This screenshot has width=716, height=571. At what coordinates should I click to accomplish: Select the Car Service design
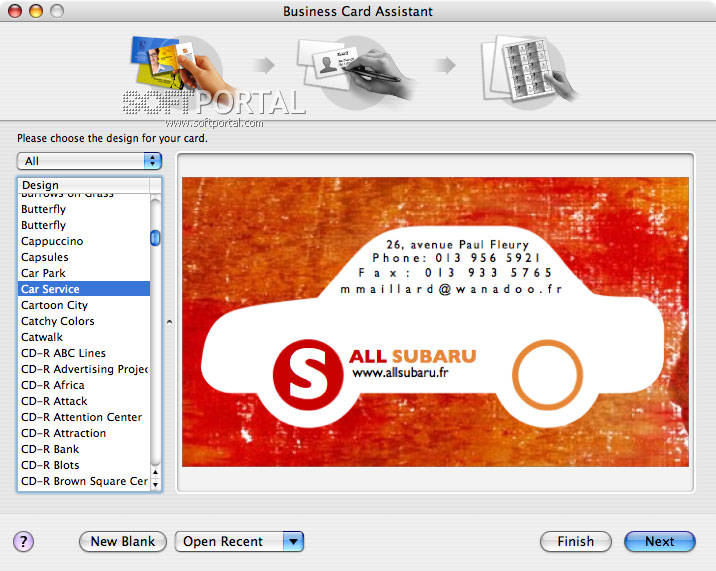click(x=84, y=289)
